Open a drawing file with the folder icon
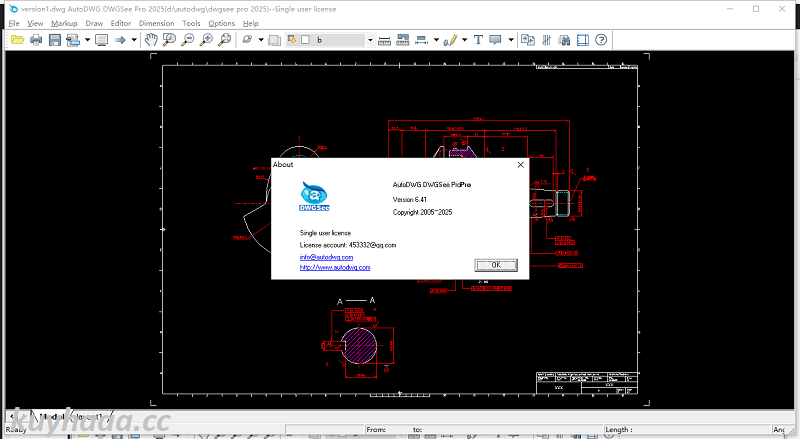This screenshot has height=439, width=800. (18, 40)
